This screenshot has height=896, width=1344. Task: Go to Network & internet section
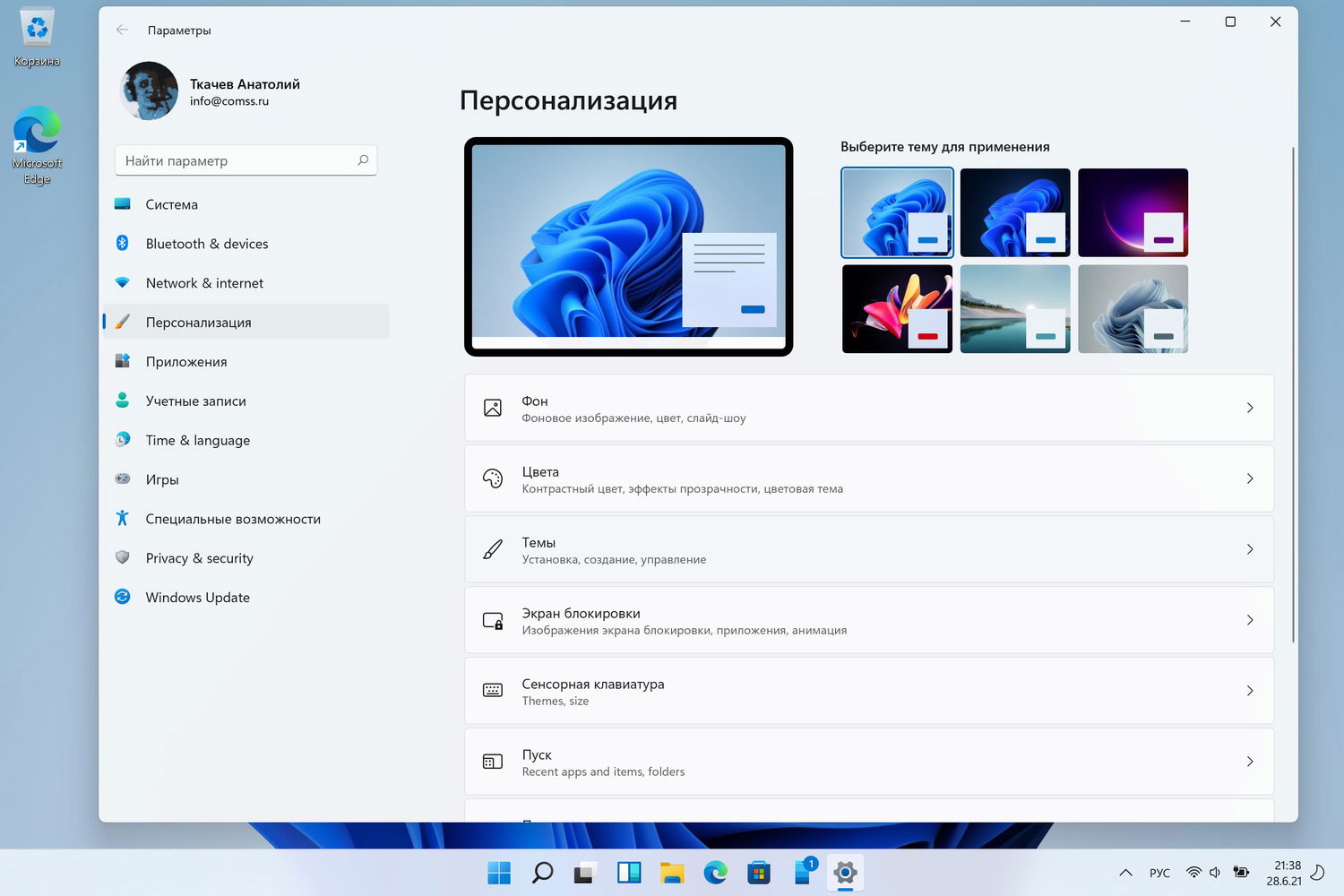tap(246, 283)
